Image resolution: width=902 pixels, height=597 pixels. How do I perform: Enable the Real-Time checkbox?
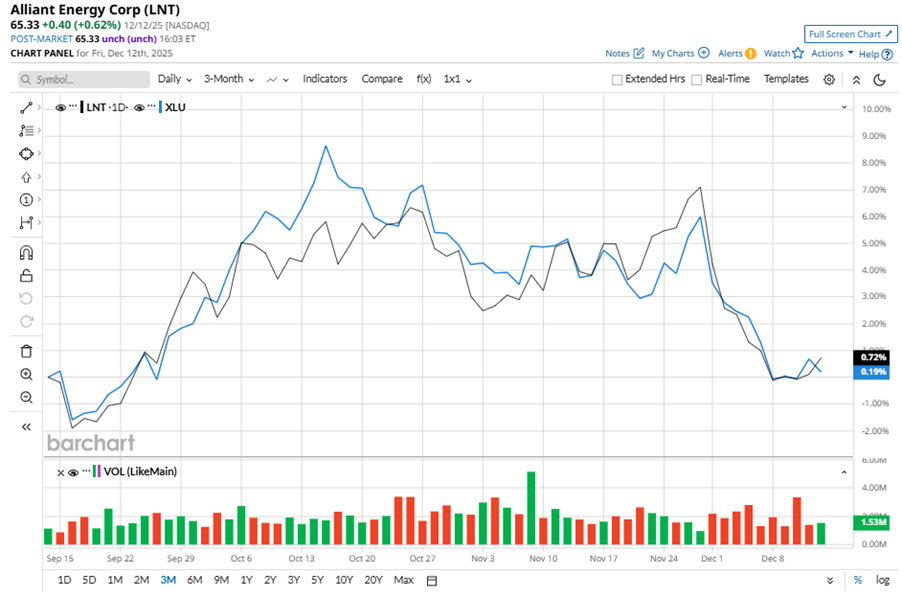[x=697, y=79]
